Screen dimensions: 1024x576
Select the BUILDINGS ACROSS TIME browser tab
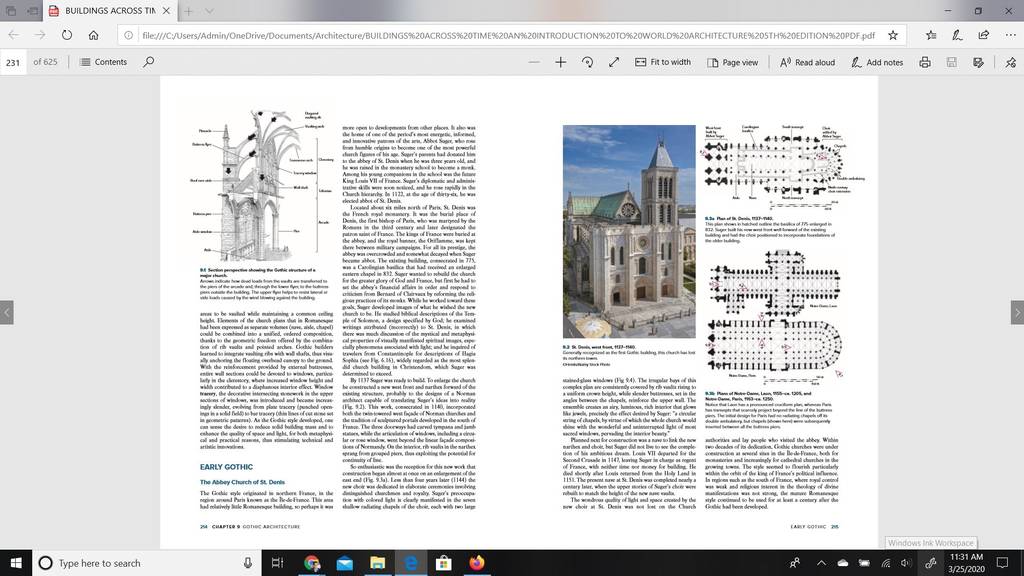point(110,11)
